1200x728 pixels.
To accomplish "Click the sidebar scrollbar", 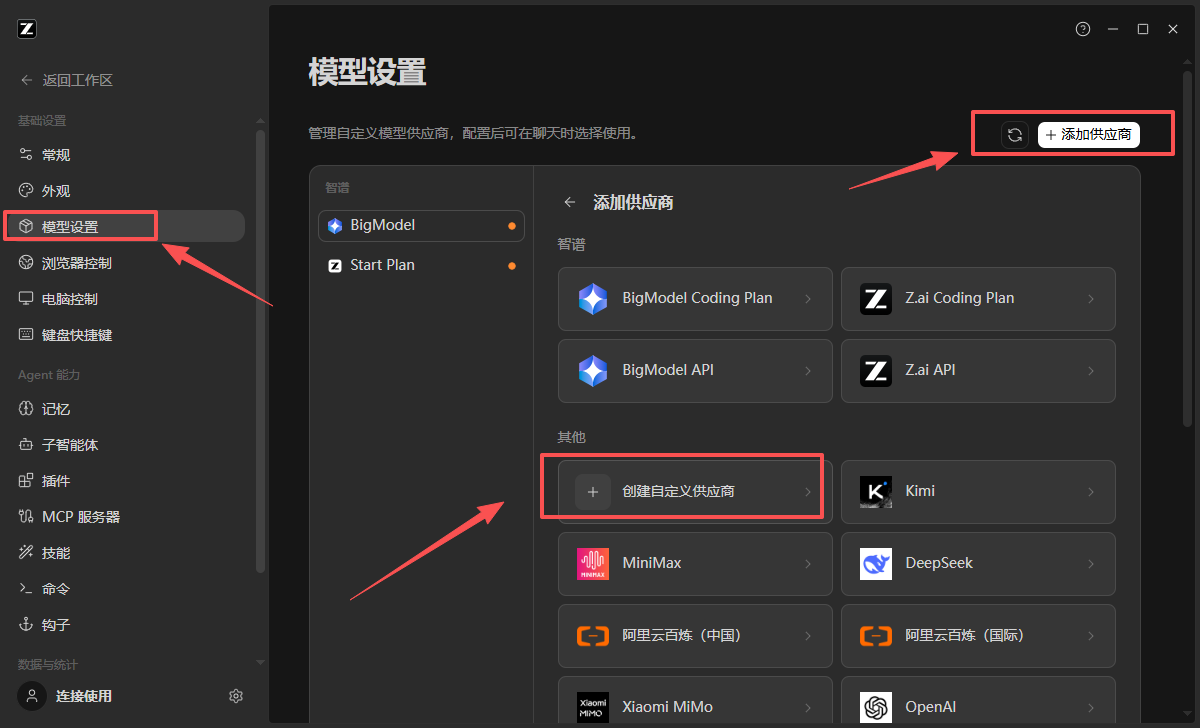I will [x=261, y=350].
